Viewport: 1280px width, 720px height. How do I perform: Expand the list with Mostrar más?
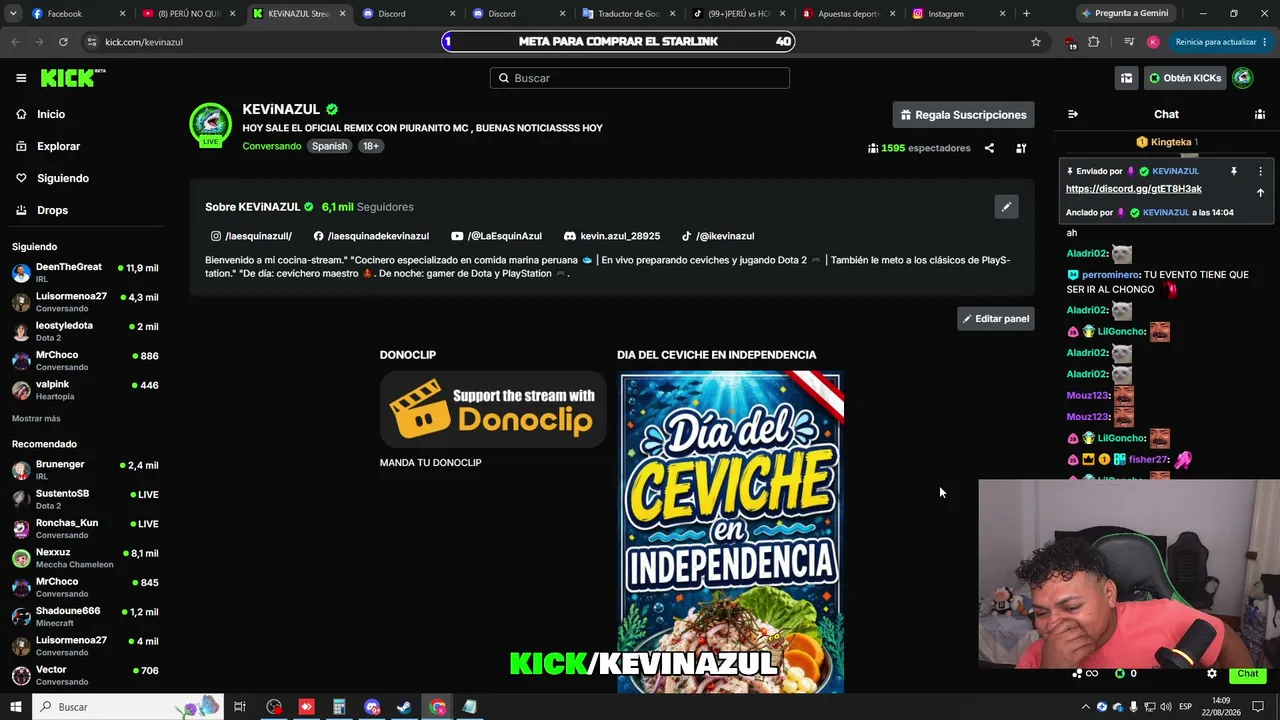pos(36,418)
